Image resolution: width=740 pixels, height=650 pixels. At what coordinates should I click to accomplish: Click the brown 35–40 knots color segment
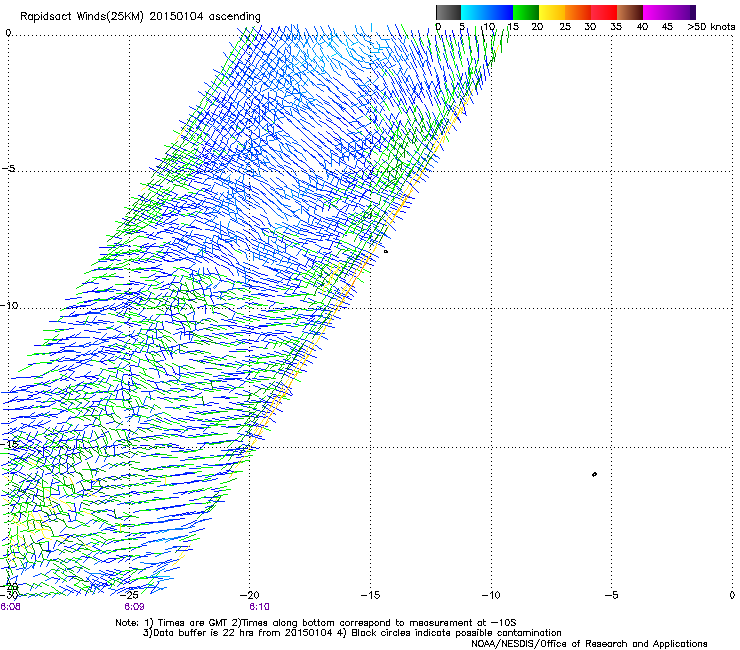[x=630, y=12]
